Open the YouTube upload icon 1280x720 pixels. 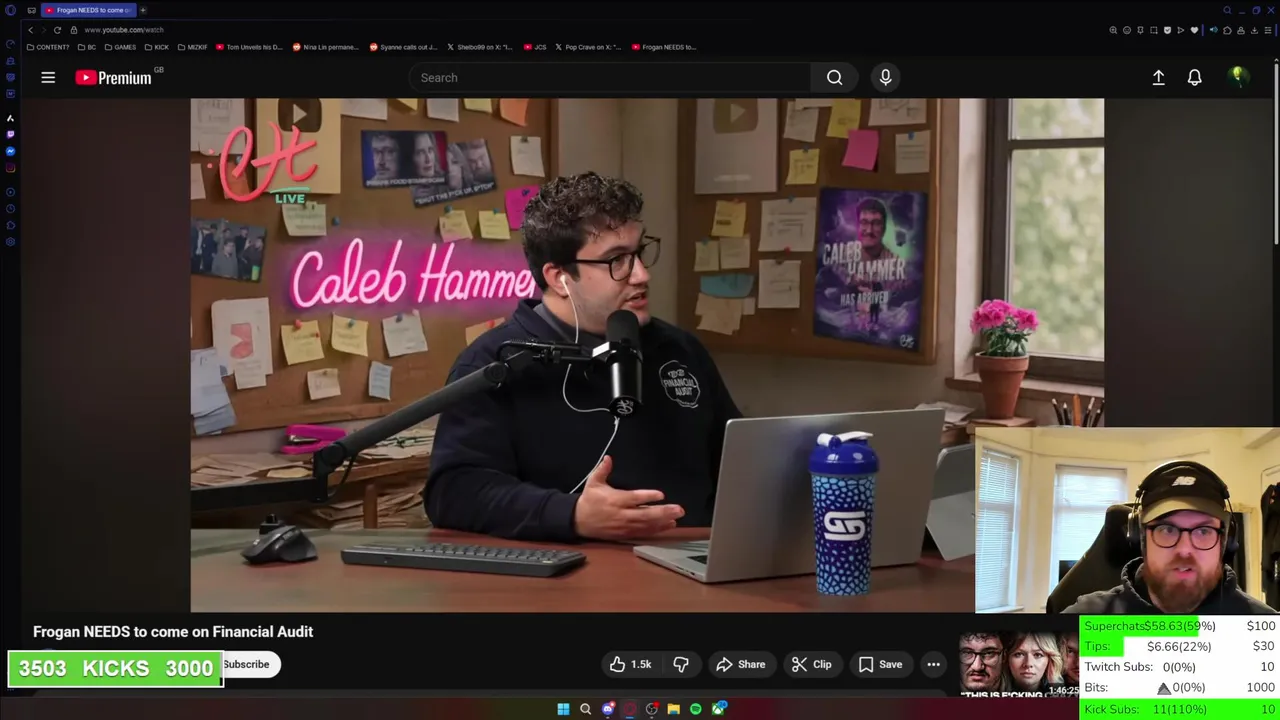coord(1158,77)
